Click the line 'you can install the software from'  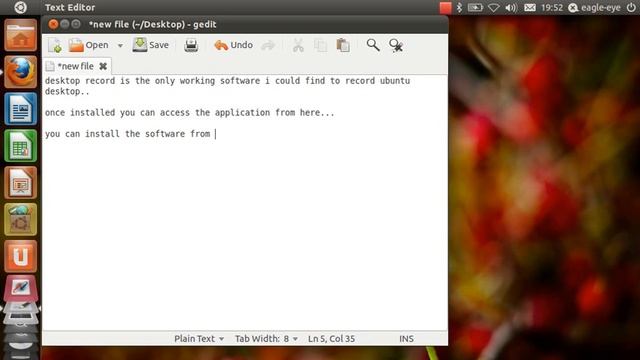click(x=127, y=134)
